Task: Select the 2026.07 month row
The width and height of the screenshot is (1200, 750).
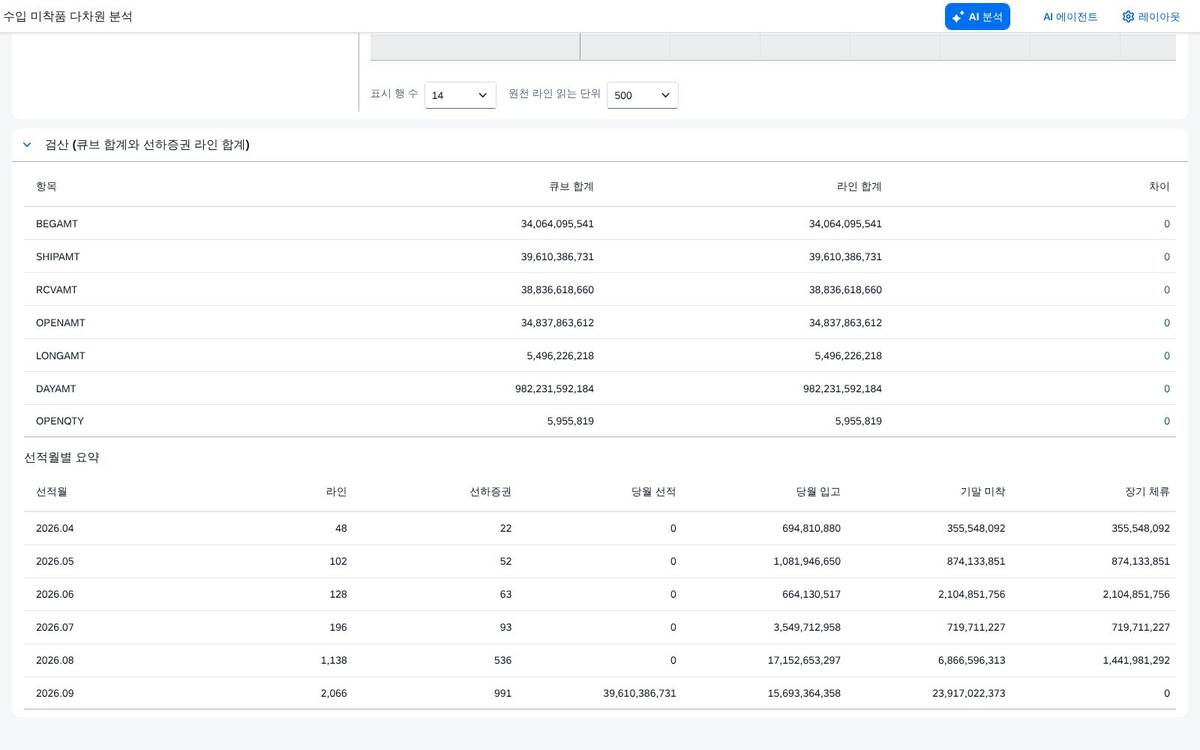Action: (x=600, y=627)
